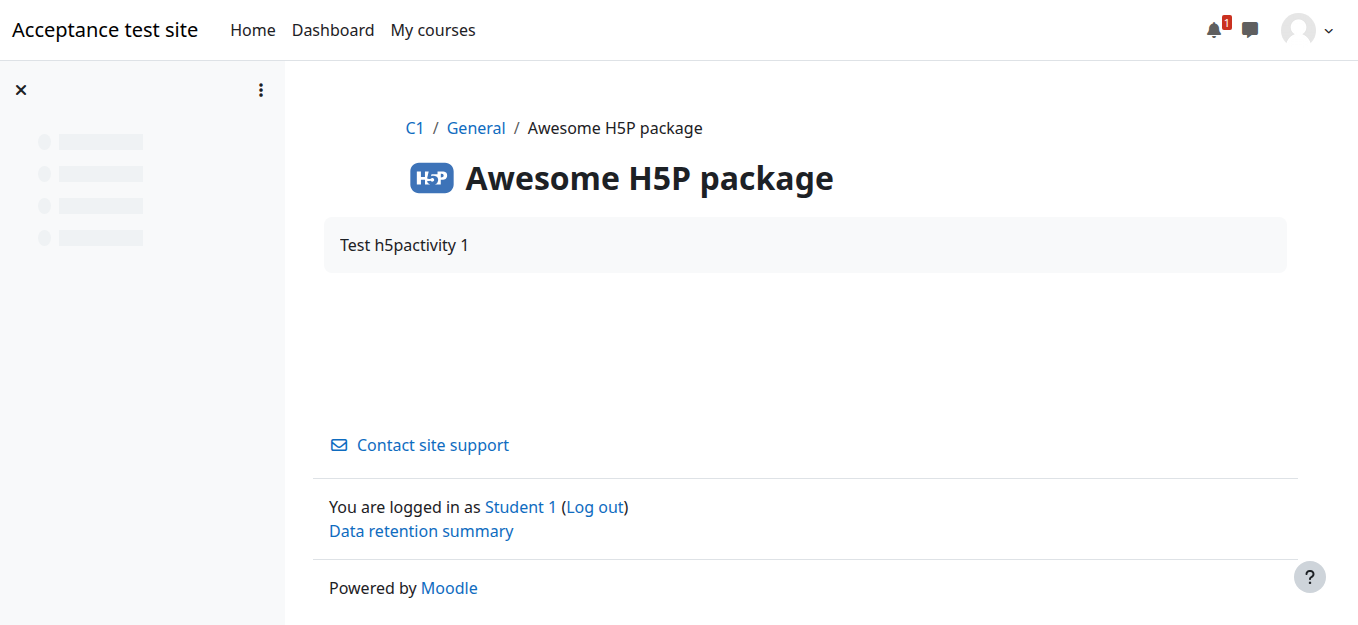The width and height of the screenshot is (1358, 625).
Task: Click the envelope icon beside site support
Action: click(x=339, y=445)
